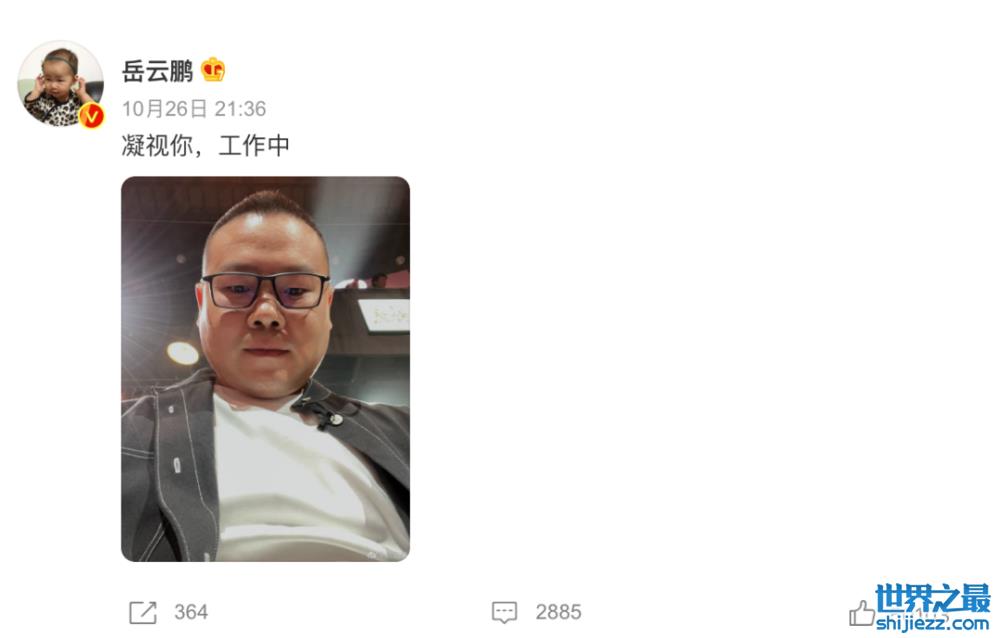Click the black glasses in the photo
This screenshot has height=638, width=1000.
(265, 291)
